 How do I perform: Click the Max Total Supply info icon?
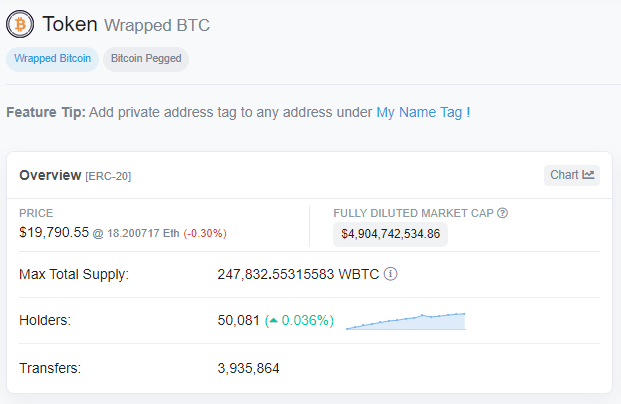click(x=391, y=274)
